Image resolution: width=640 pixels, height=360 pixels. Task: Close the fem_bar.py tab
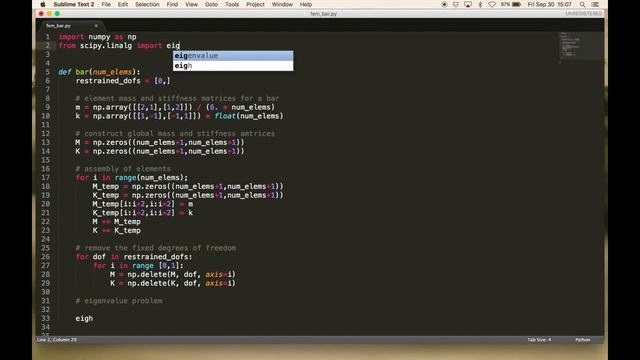[x=96, y=26]
